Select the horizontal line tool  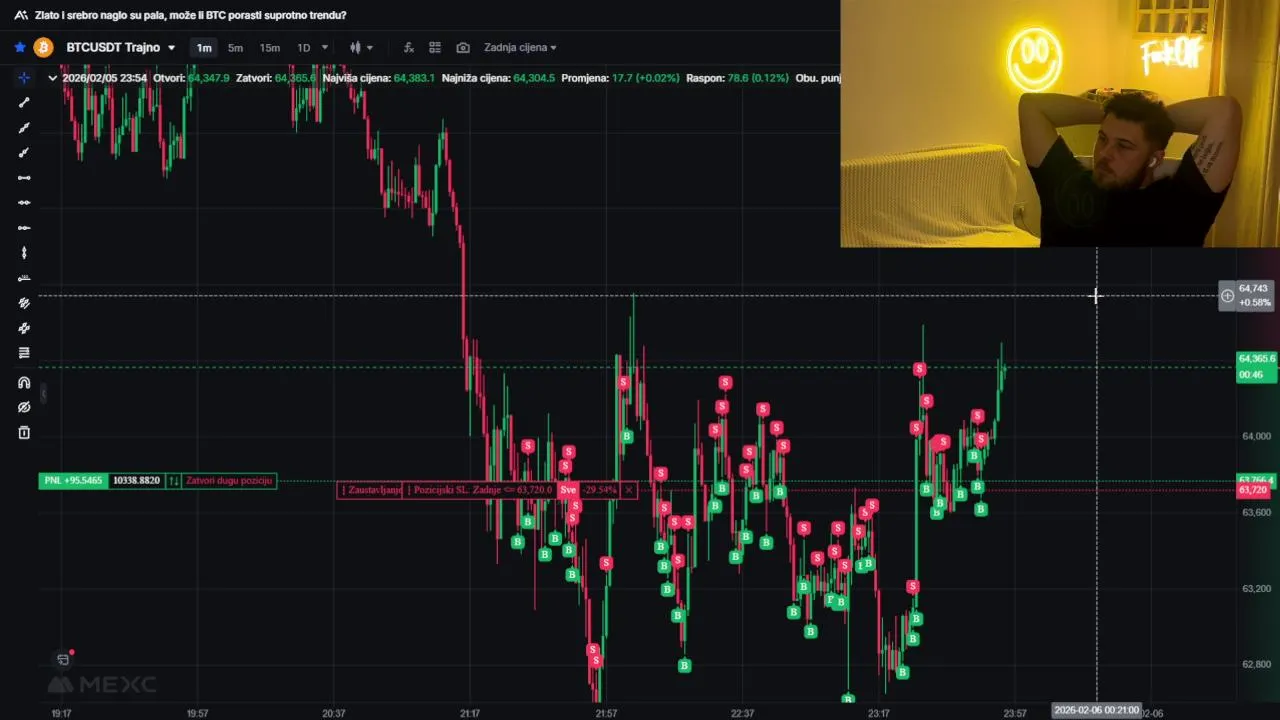(24, 203)
